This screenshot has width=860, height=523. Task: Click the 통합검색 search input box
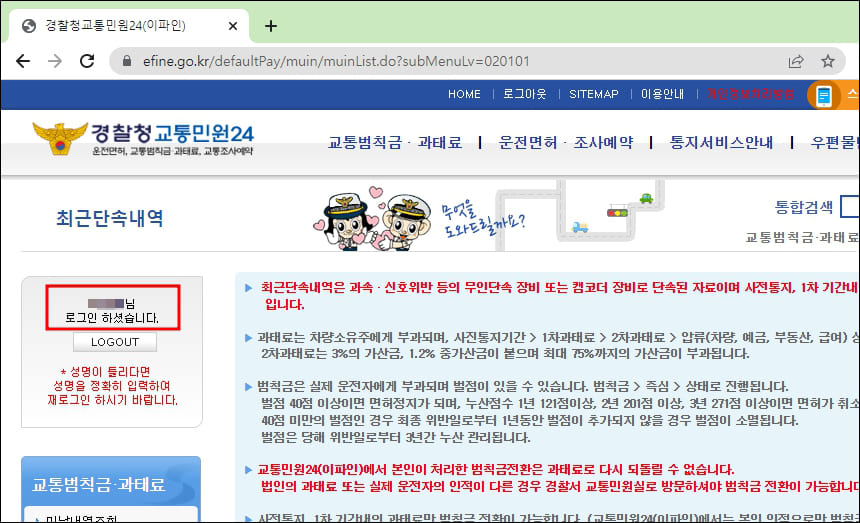pyautogui.click(x=850, y=207)
